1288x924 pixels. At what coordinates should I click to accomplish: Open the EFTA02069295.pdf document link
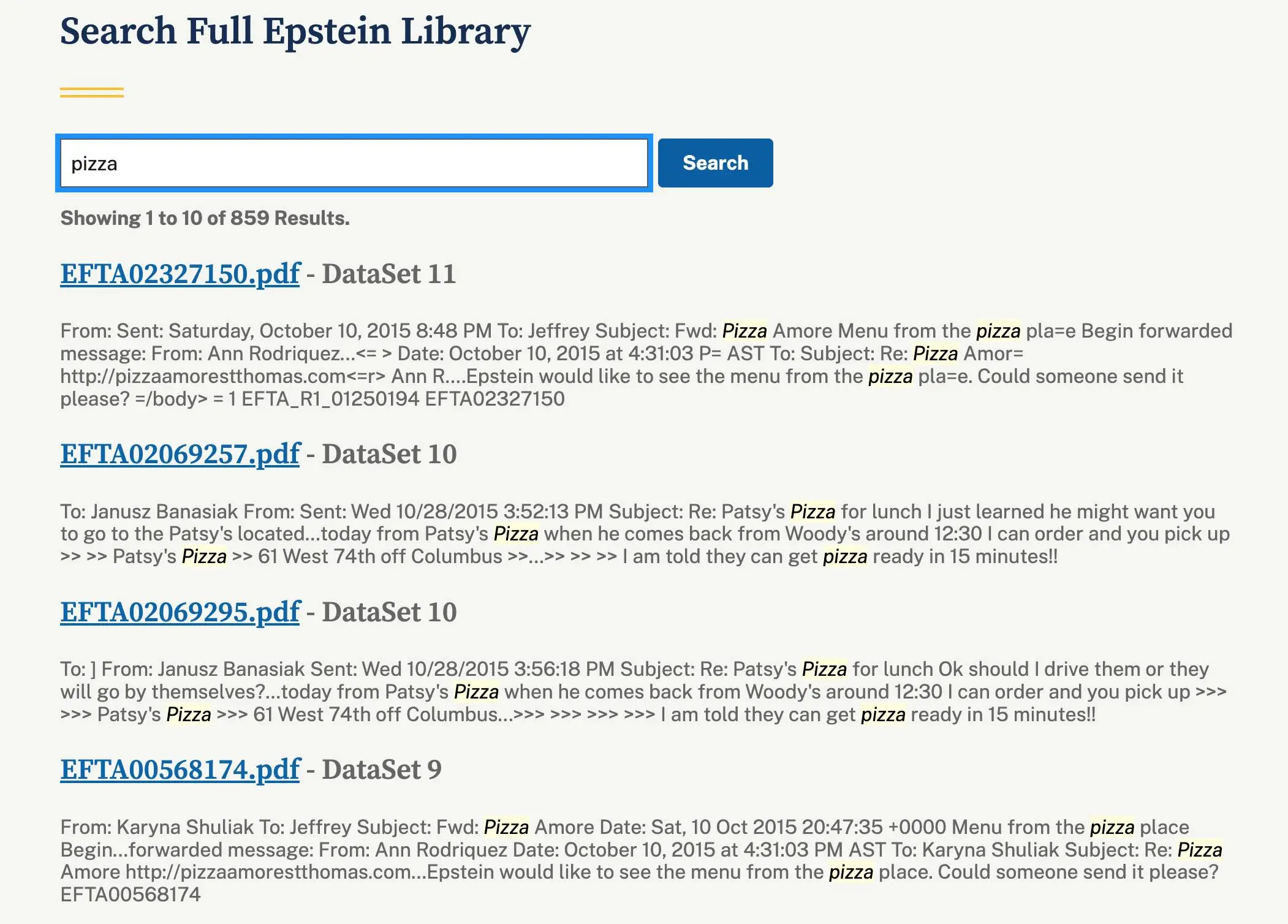pyautogui.click(x=180, y=611)
